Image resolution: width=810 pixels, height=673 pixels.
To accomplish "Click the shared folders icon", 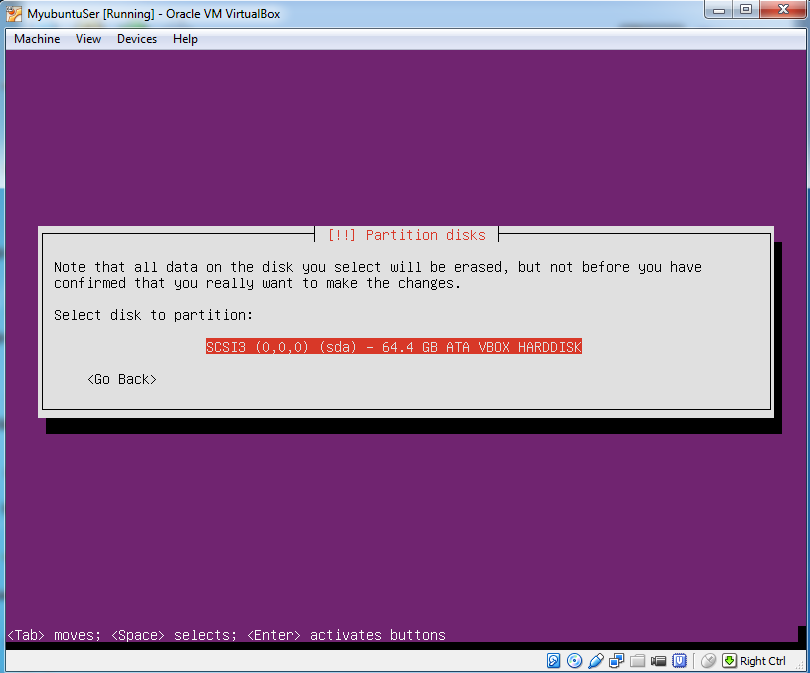I will tap(637, 661).
